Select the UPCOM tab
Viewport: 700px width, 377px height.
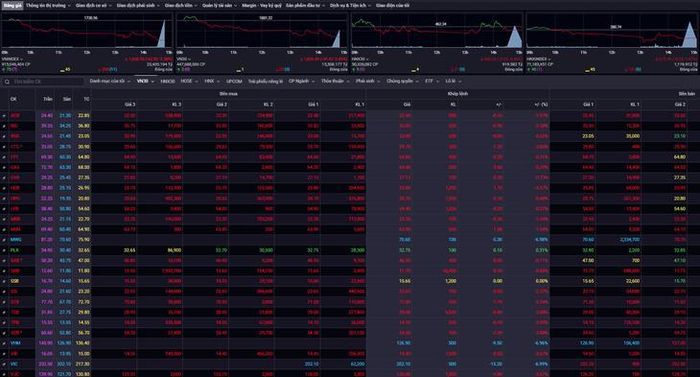tap(234, 81)
